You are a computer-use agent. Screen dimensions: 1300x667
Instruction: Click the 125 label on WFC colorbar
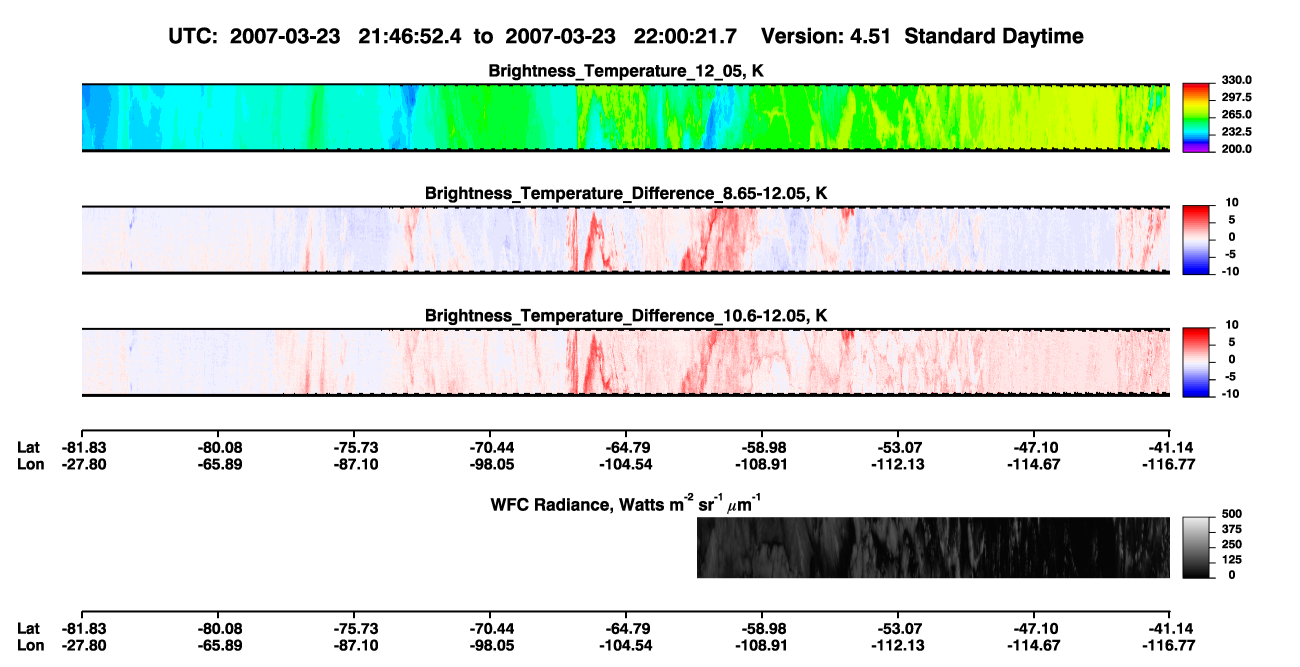tap(1232, 560)
